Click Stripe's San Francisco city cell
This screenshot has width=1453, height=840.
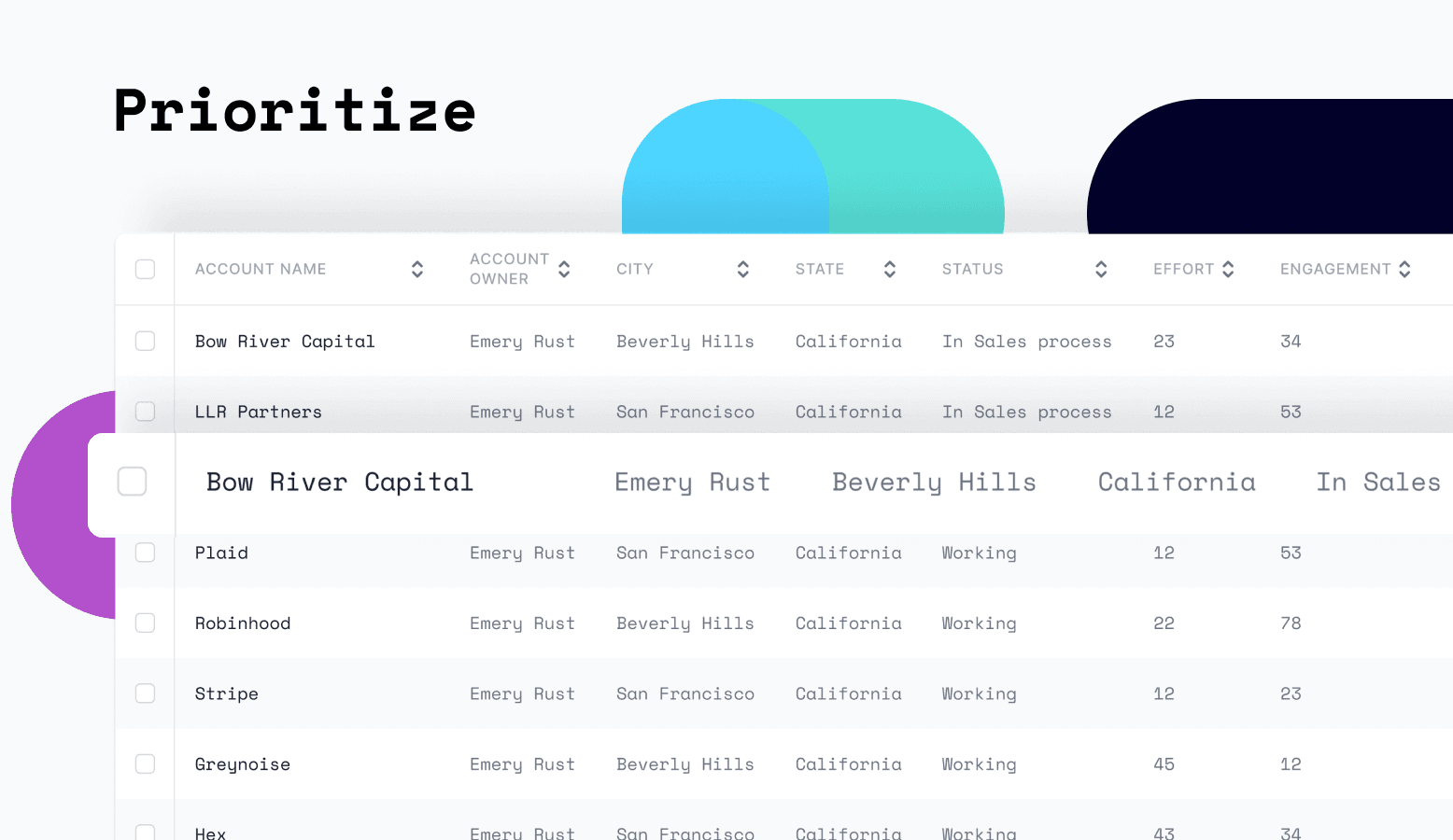coord(684,693)
